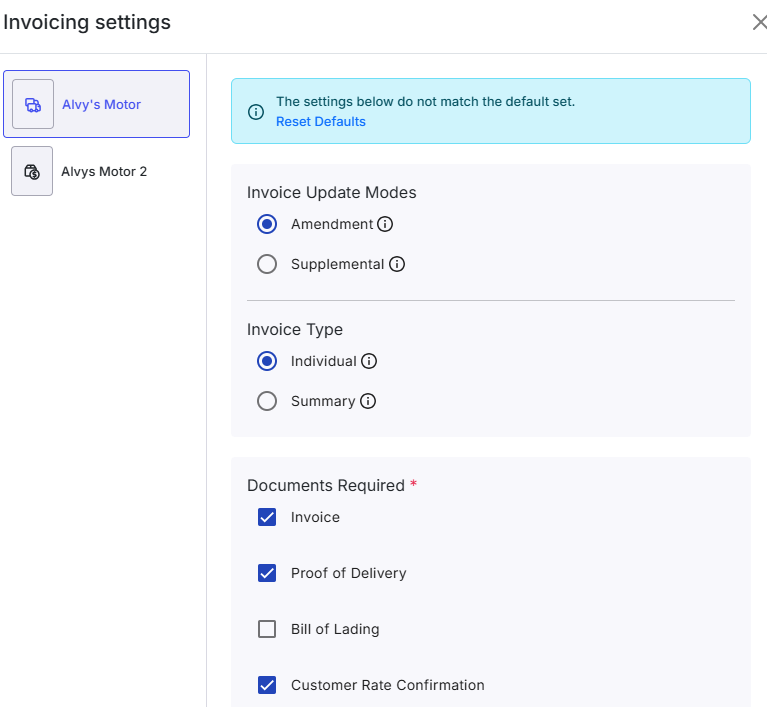The height and width of the screenshot is (707, 767).
Task: Click the Customer Rate Confirmation label
Action: click(388, 685)
